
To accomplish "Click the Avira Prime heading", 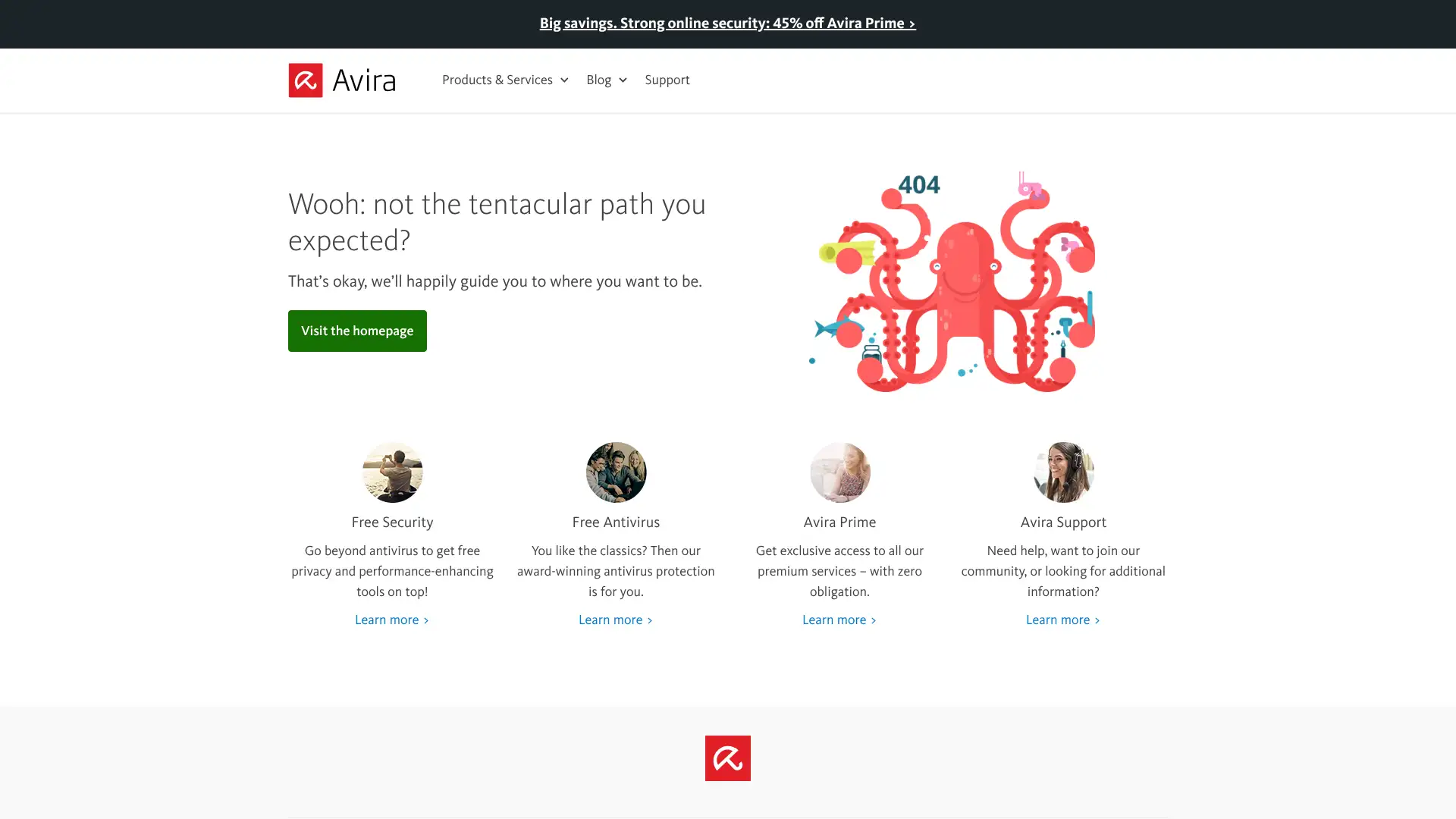I will pyautogui.click(x=839, y=522).
